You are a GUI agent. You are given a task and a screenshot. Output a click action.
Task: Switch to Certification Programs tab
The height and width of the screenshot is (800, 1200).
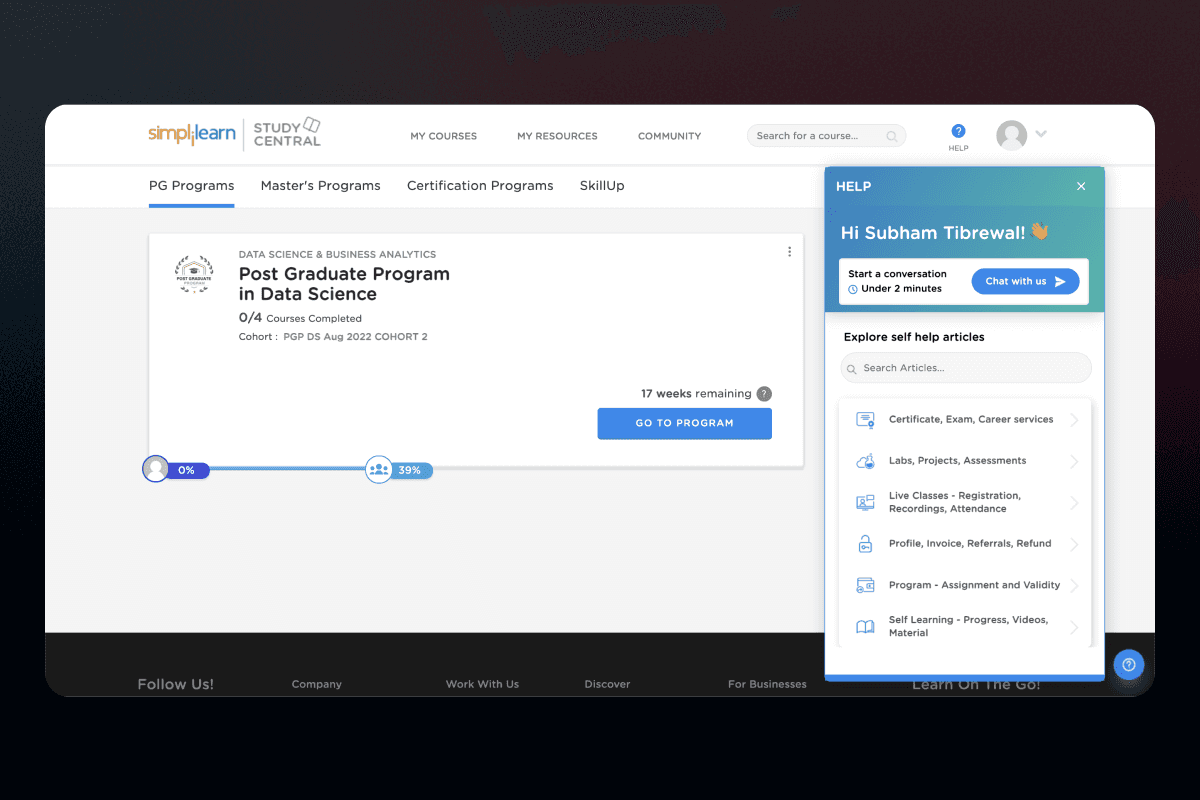(x=480, y=186)
